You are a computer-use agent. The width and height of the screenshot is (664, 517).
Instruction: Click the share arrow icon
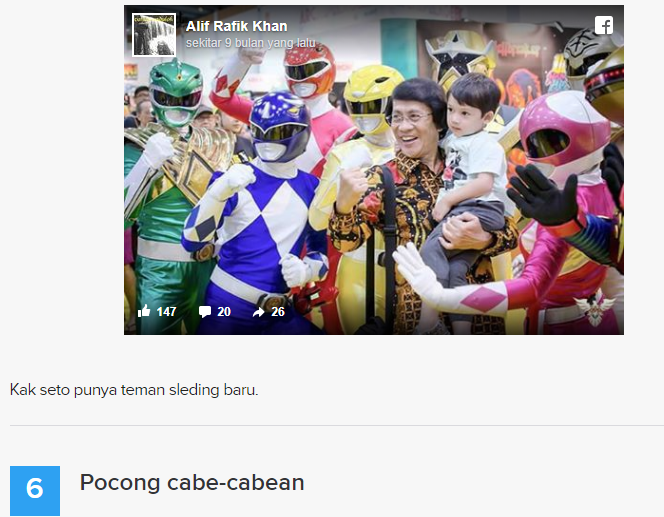258,312
